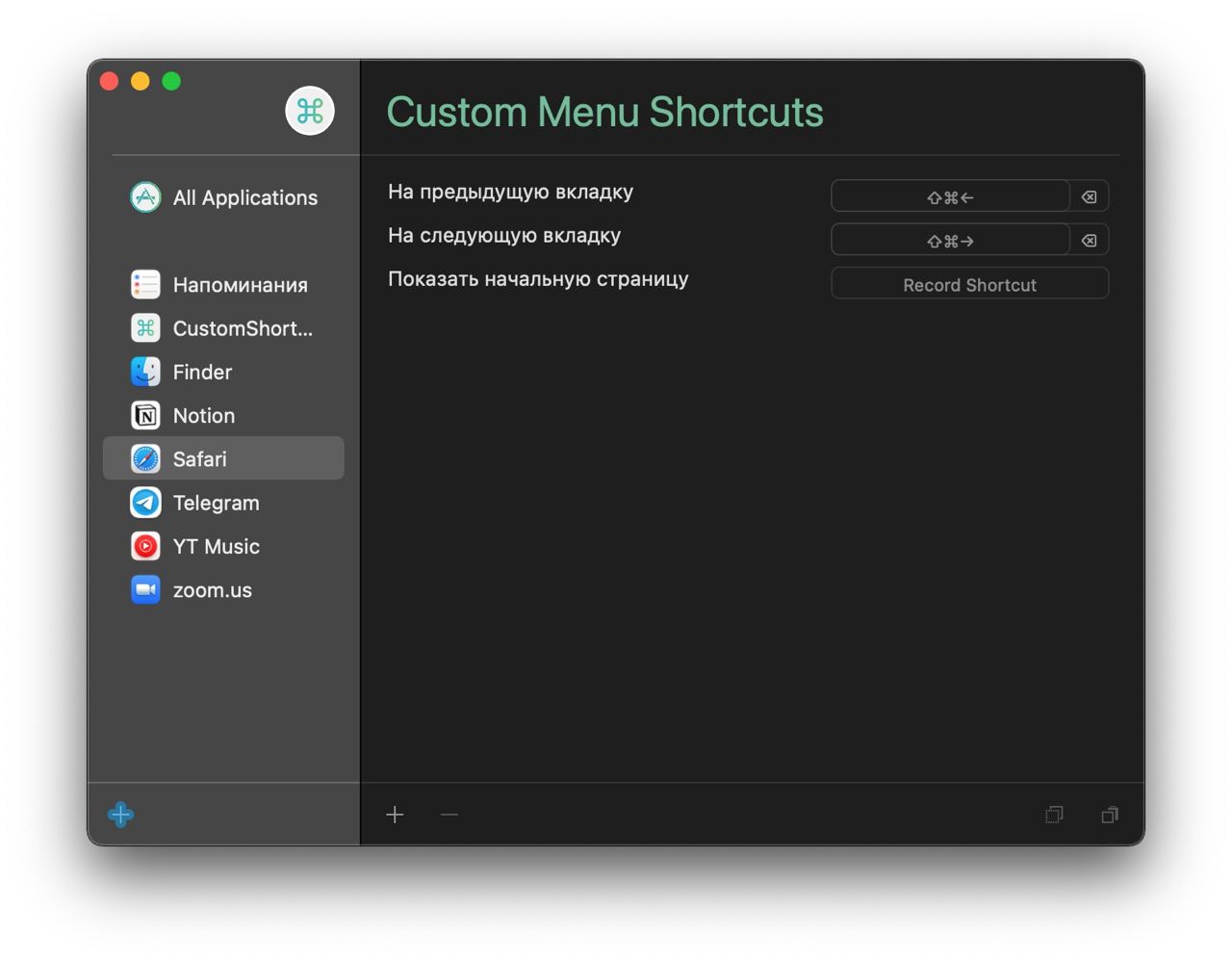Zoom the window with green button
1232x961 pixels.
click(171, 81)
